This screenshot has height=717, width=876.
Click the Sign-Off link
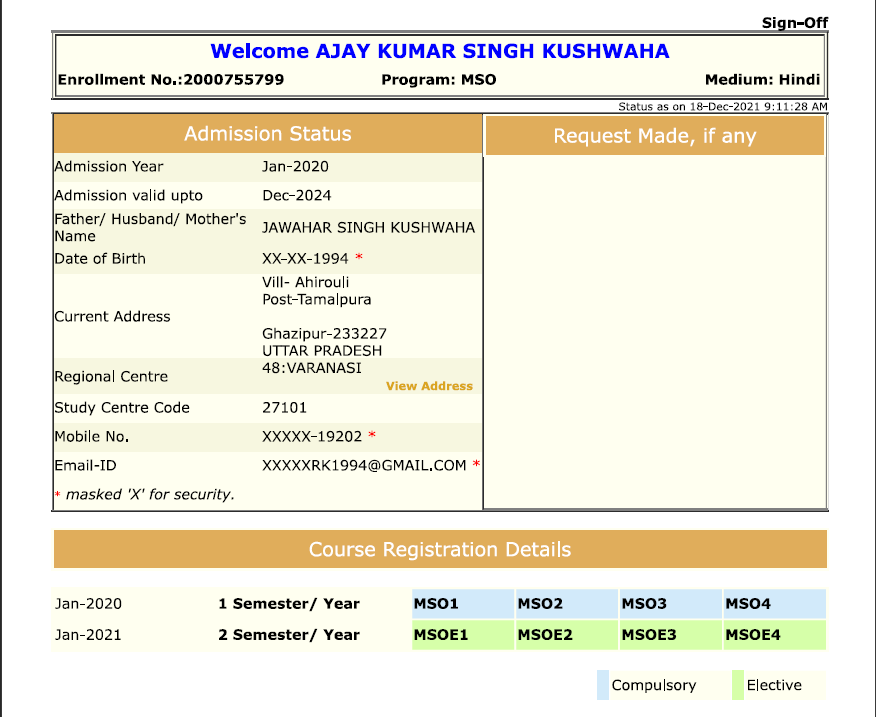794,23
